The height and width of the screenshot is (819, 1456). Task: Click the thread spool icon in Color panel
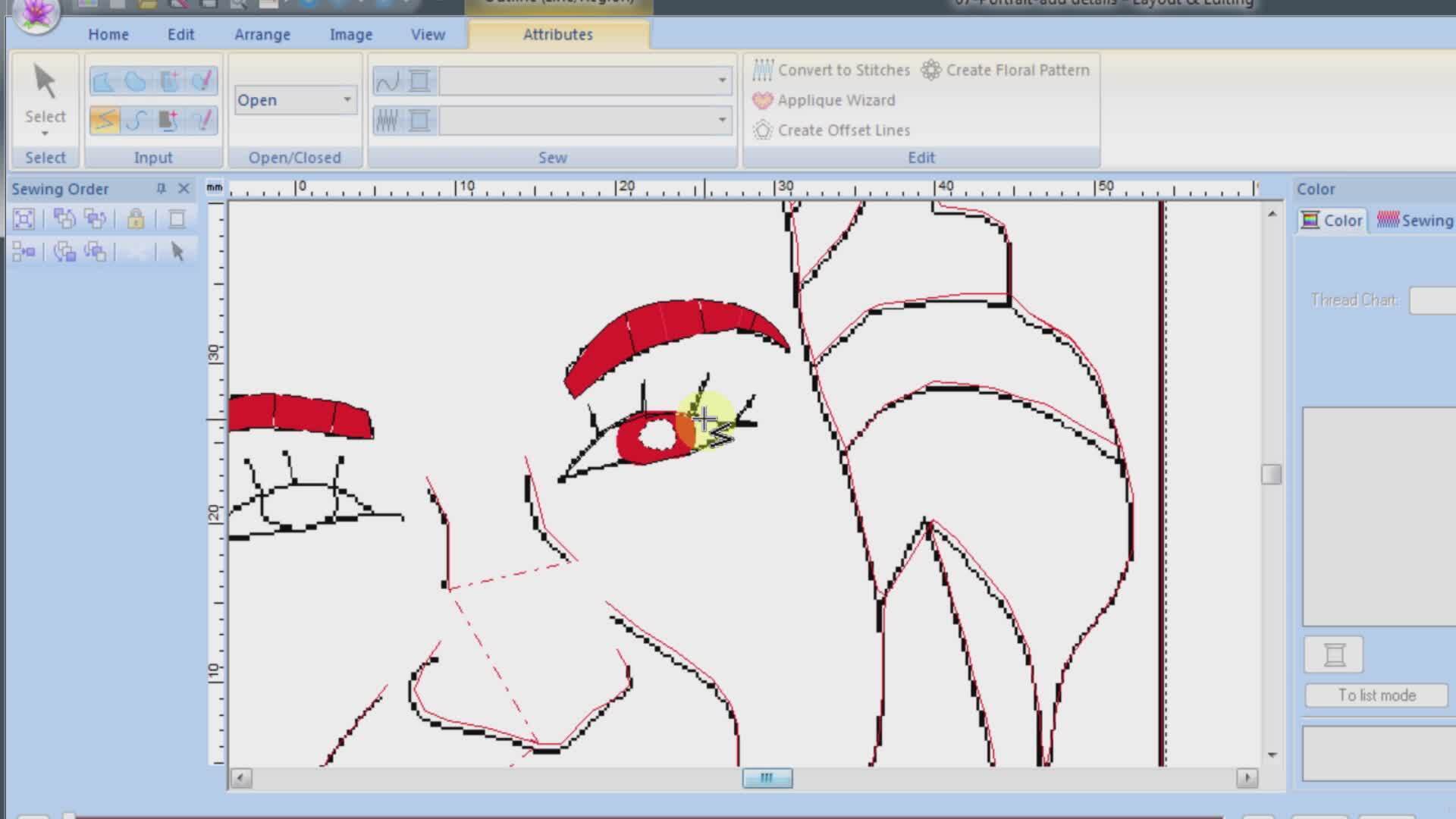[x=1333, y=654]
